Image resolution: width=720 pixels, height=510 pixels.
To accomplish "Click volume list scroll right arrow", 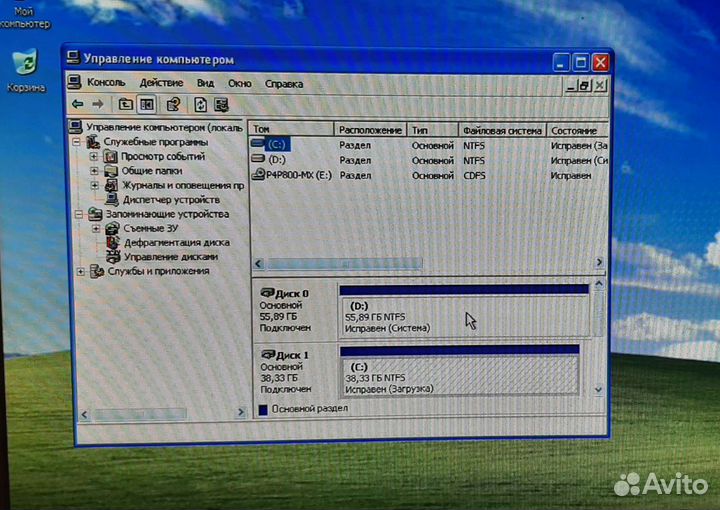I will 599,262.
